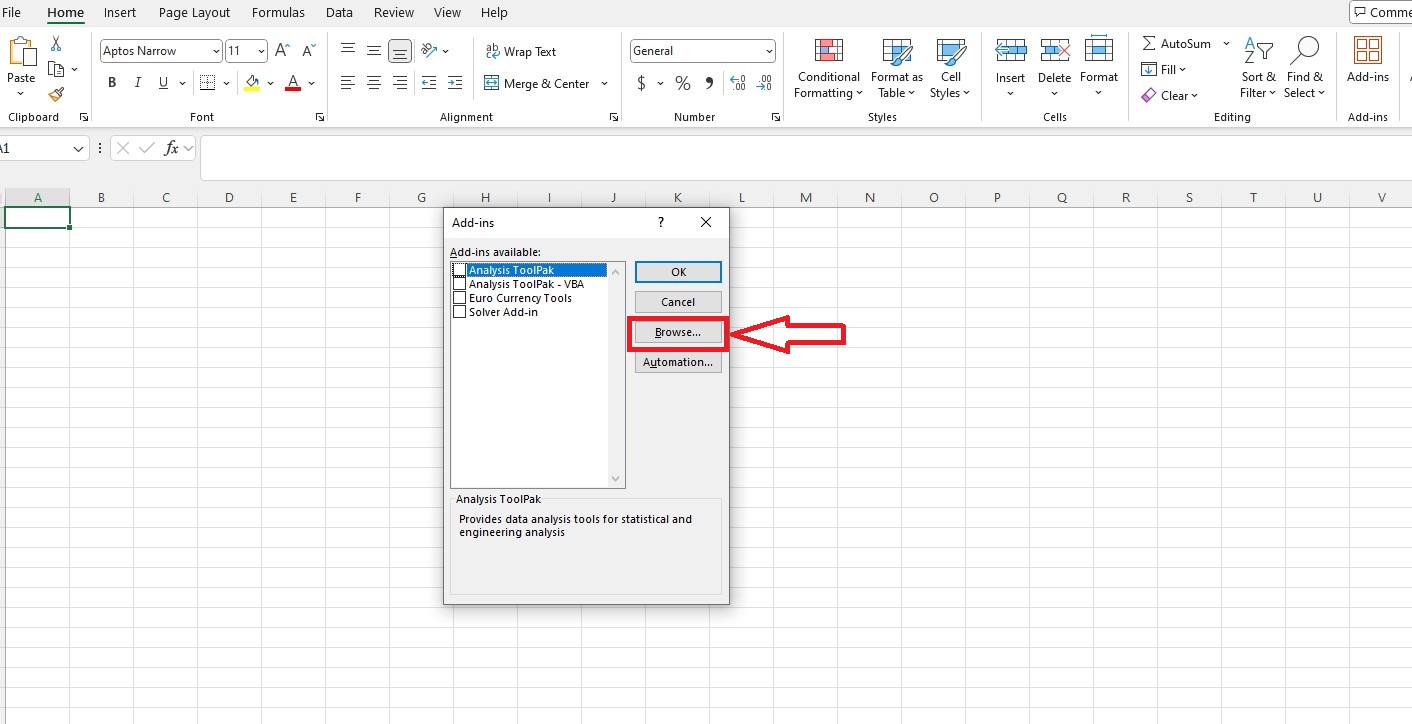Apply bottom alignment

tap(400, 51)
